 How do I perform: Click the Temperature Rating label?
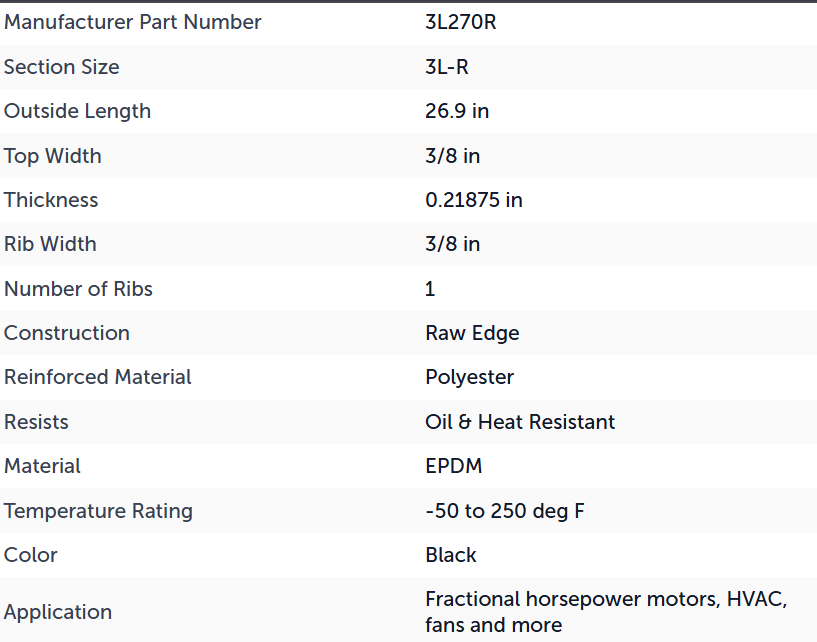[x=98, y=511]
